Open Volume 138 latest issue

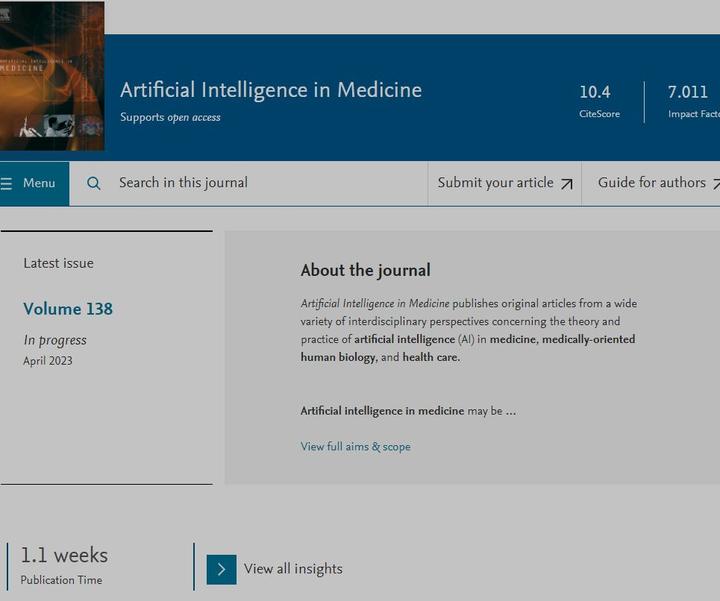point(68,309)
